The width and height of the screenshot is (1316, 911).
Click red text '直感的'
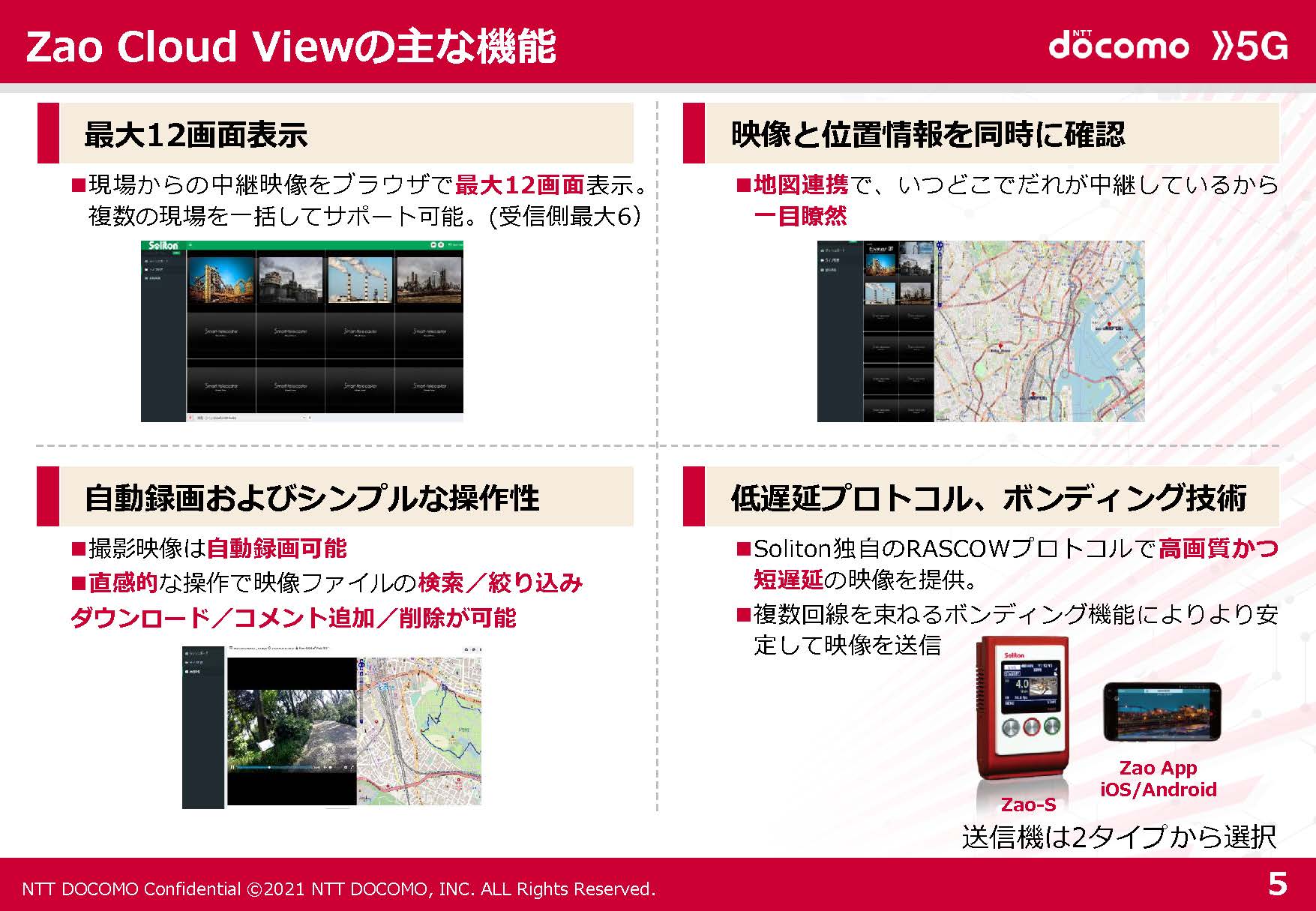coord(123,583)
